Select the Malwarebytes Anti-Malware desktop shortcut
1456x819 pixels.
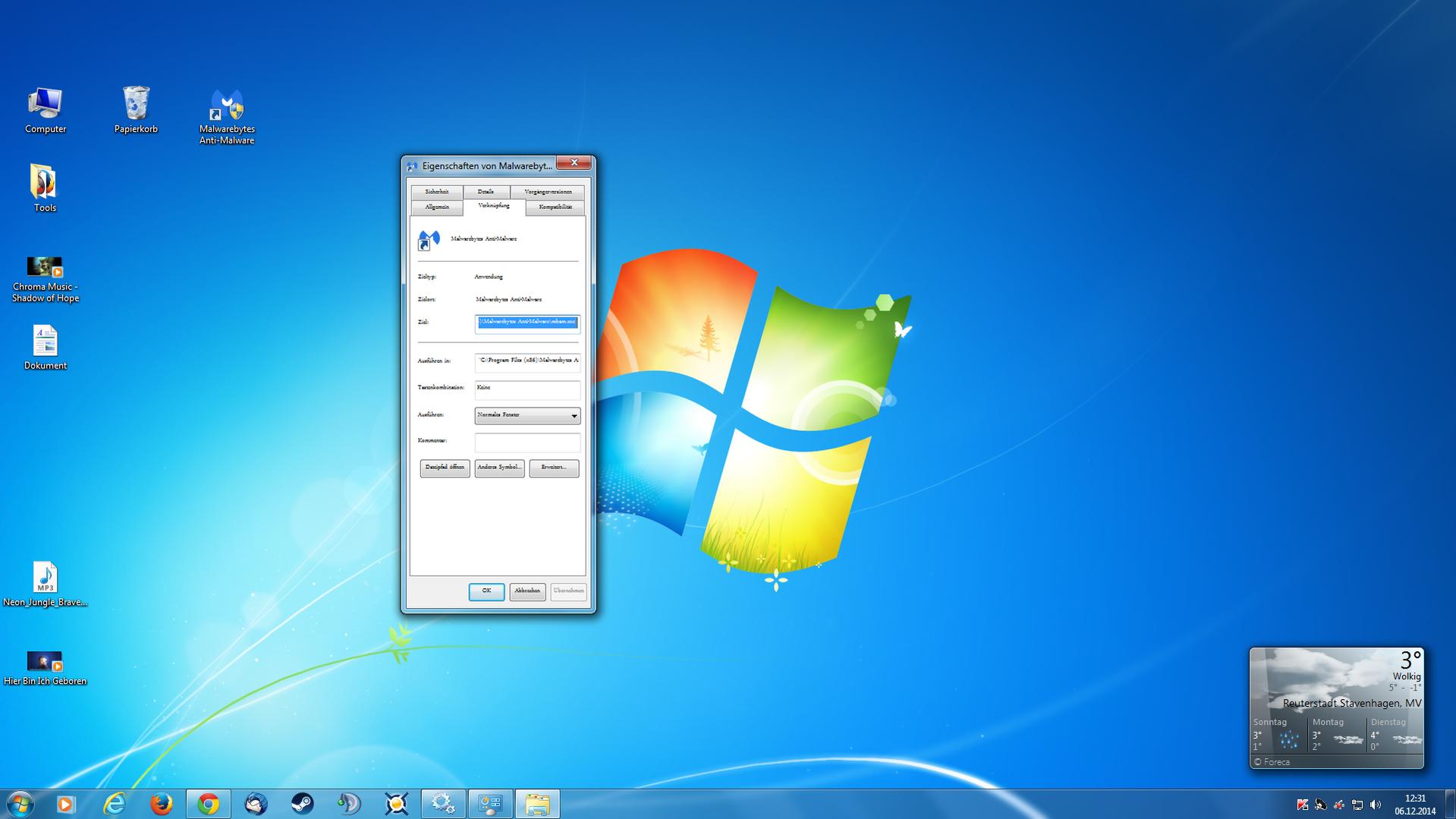(227, 117)
